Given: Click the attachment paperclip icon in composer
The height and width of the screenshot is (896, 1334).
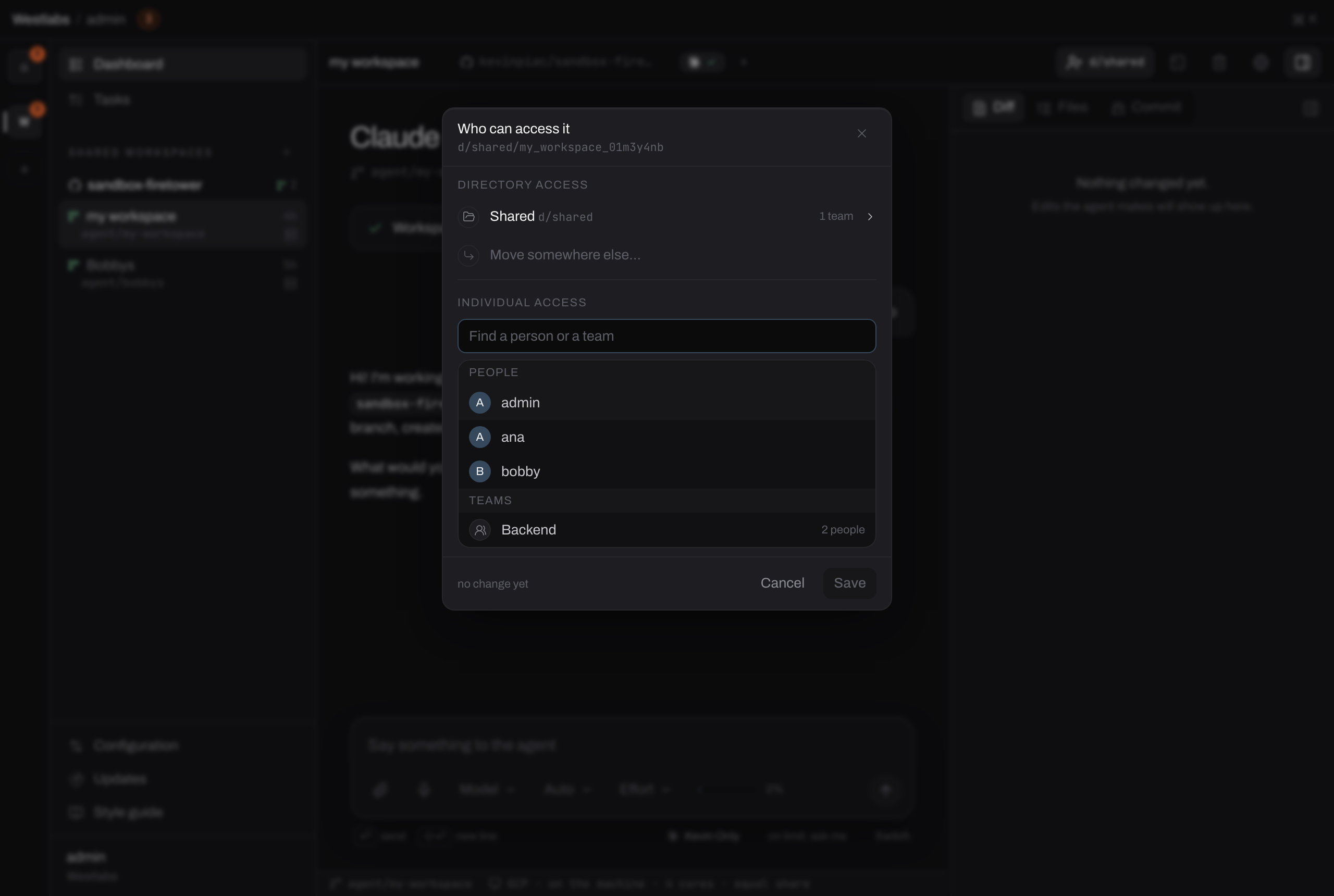Looking at the screenshot, I should pos(380,790).
